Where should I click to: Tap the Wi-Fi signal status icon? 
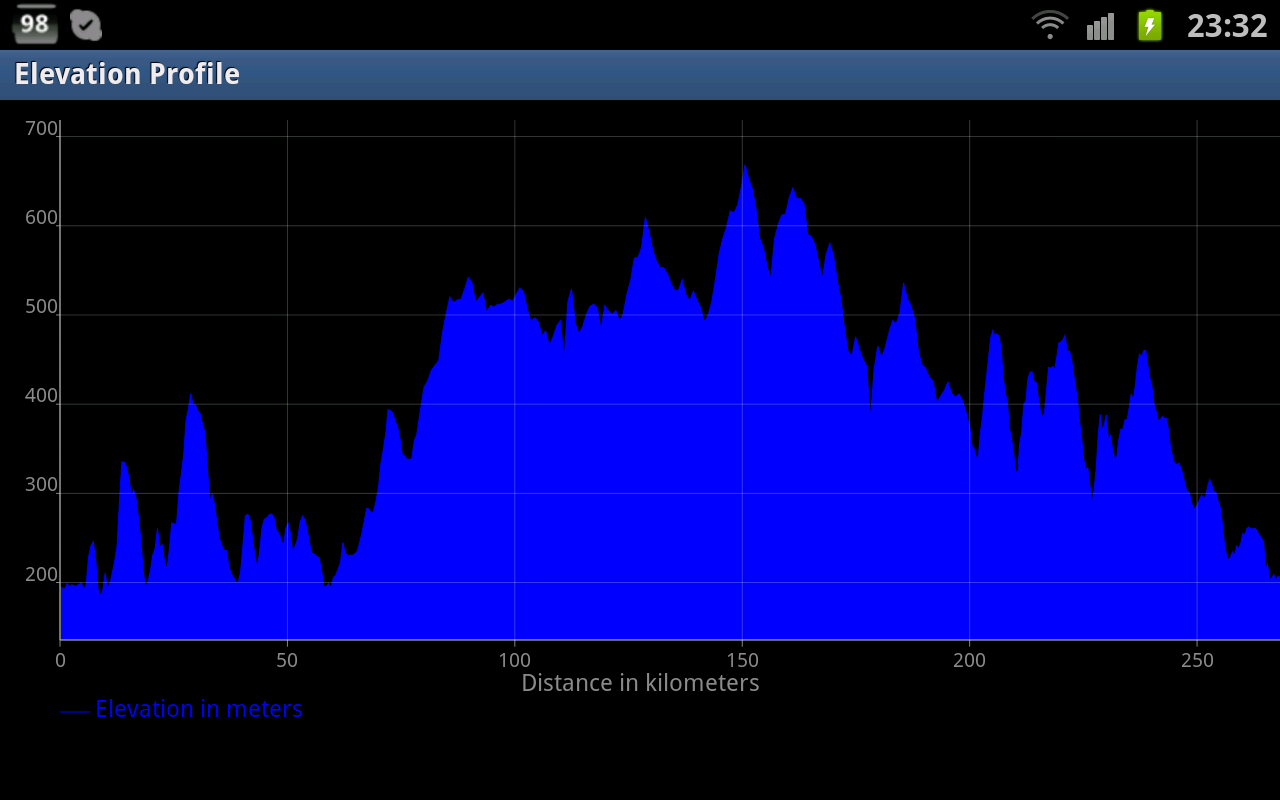pos(1050,24)
